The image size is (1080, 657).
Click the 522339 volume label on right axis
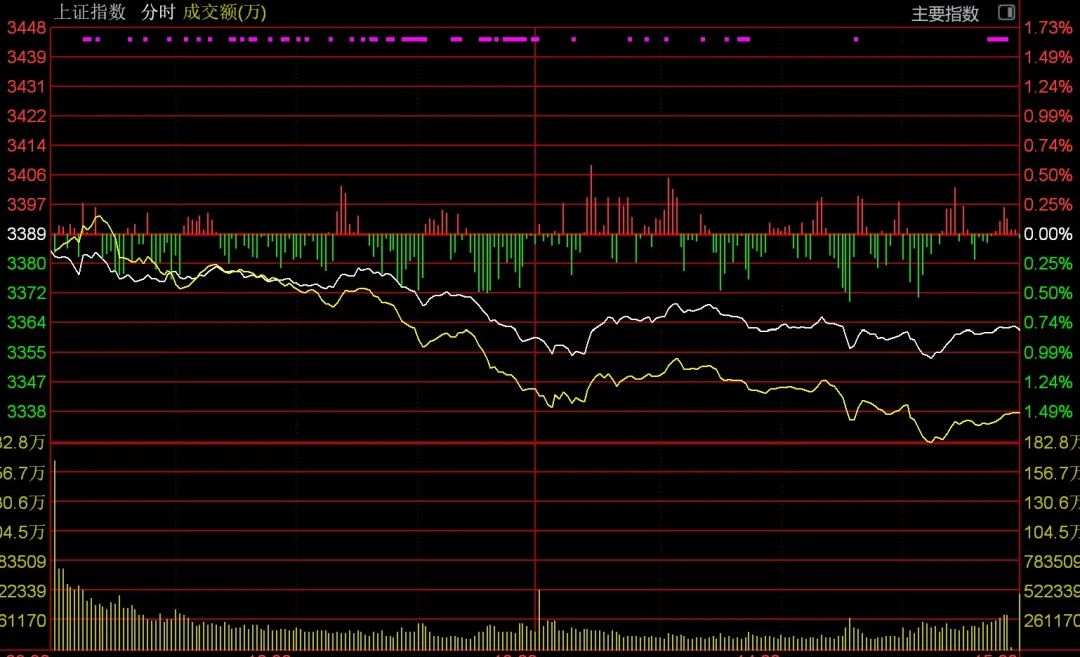1052,591
